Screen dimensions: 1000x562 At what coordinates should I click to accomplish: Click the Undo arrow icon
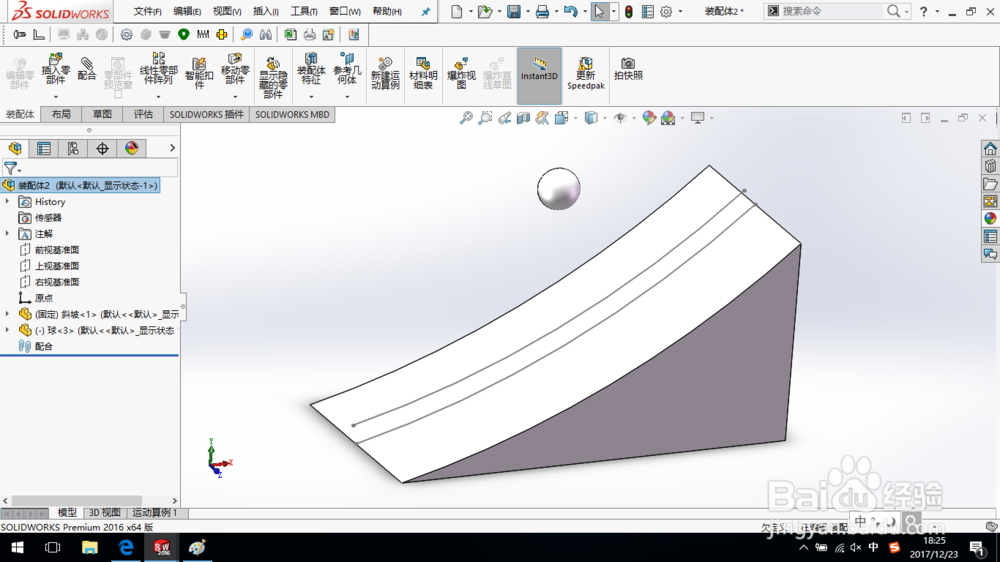571,11
